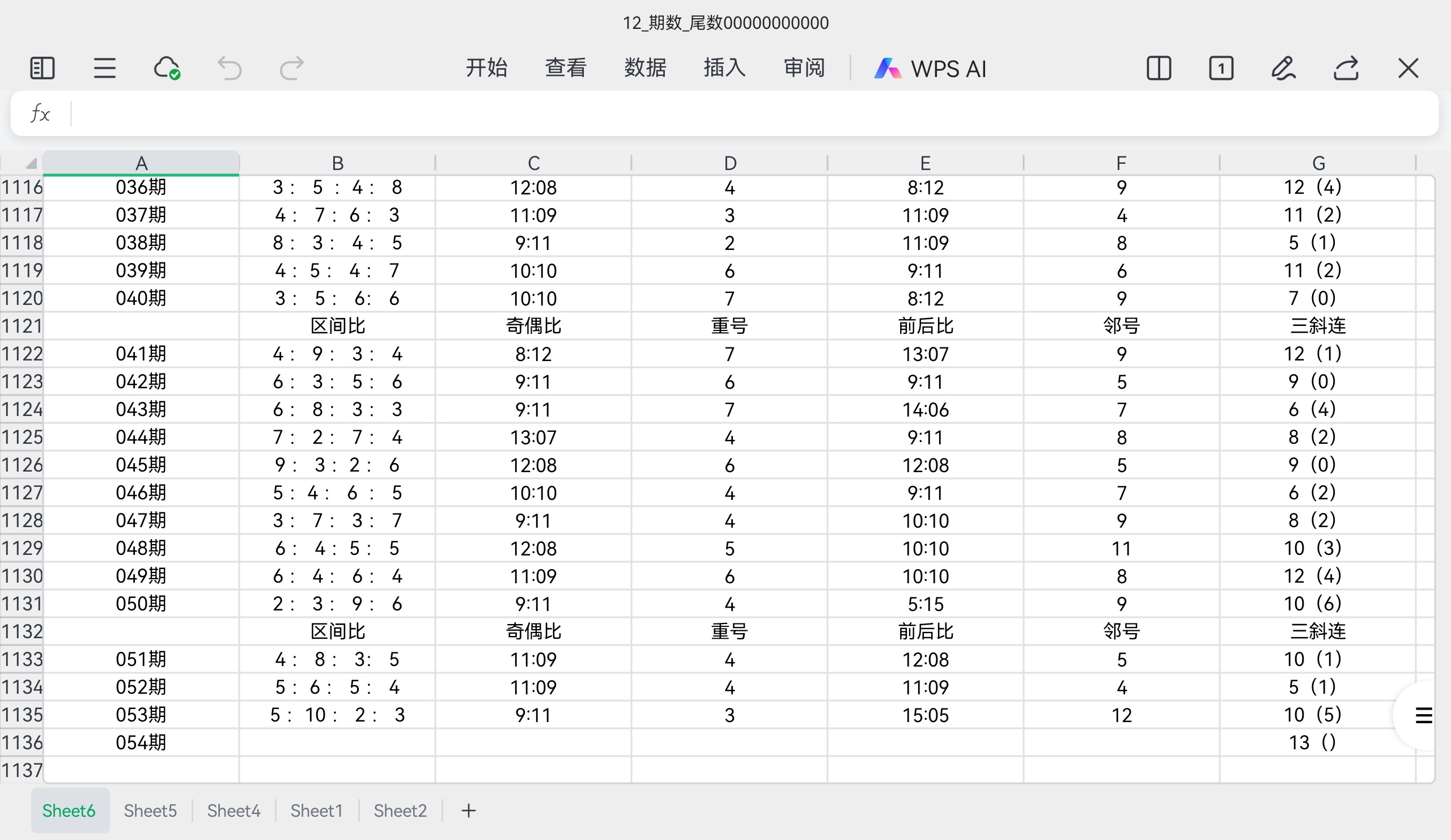The image size is (1451, 840).
Task: Enter annotation mode with the pen icon
Action: pyautogui.click(x=1284, y=68)
